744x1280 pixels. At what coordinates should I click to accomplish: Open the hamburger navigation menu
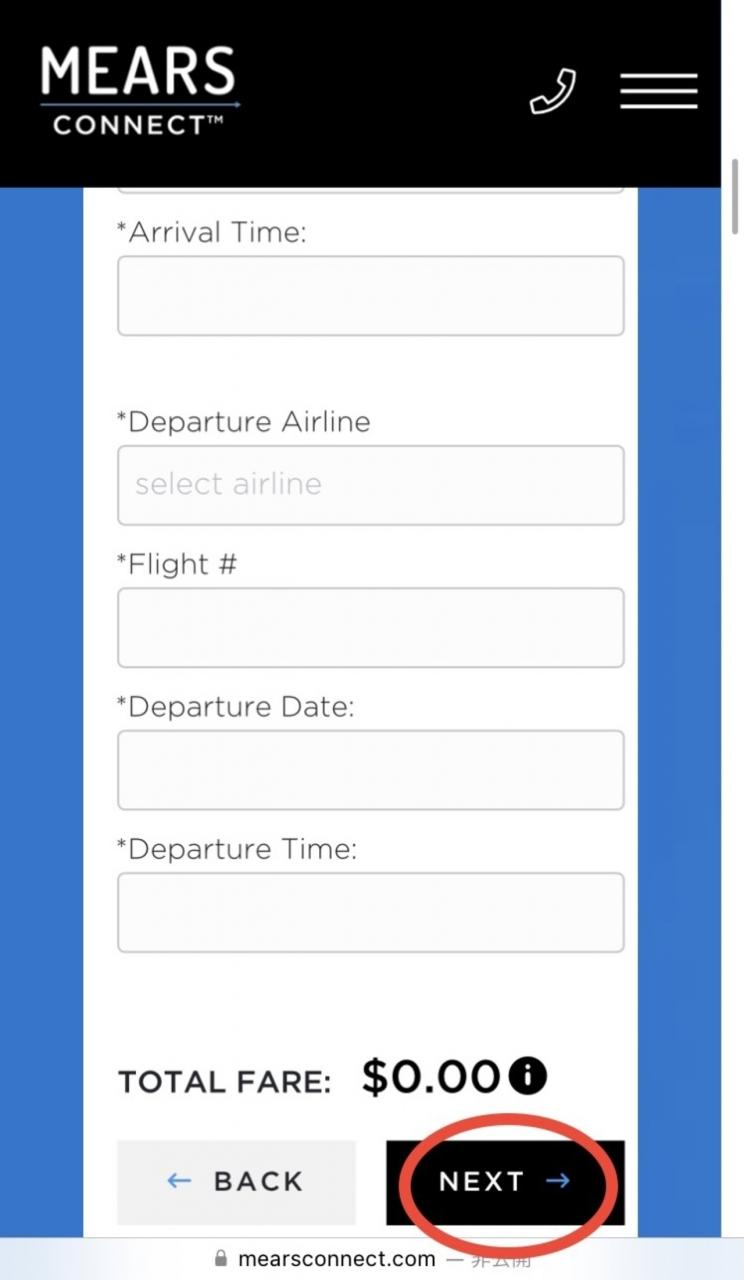point(658,91)
